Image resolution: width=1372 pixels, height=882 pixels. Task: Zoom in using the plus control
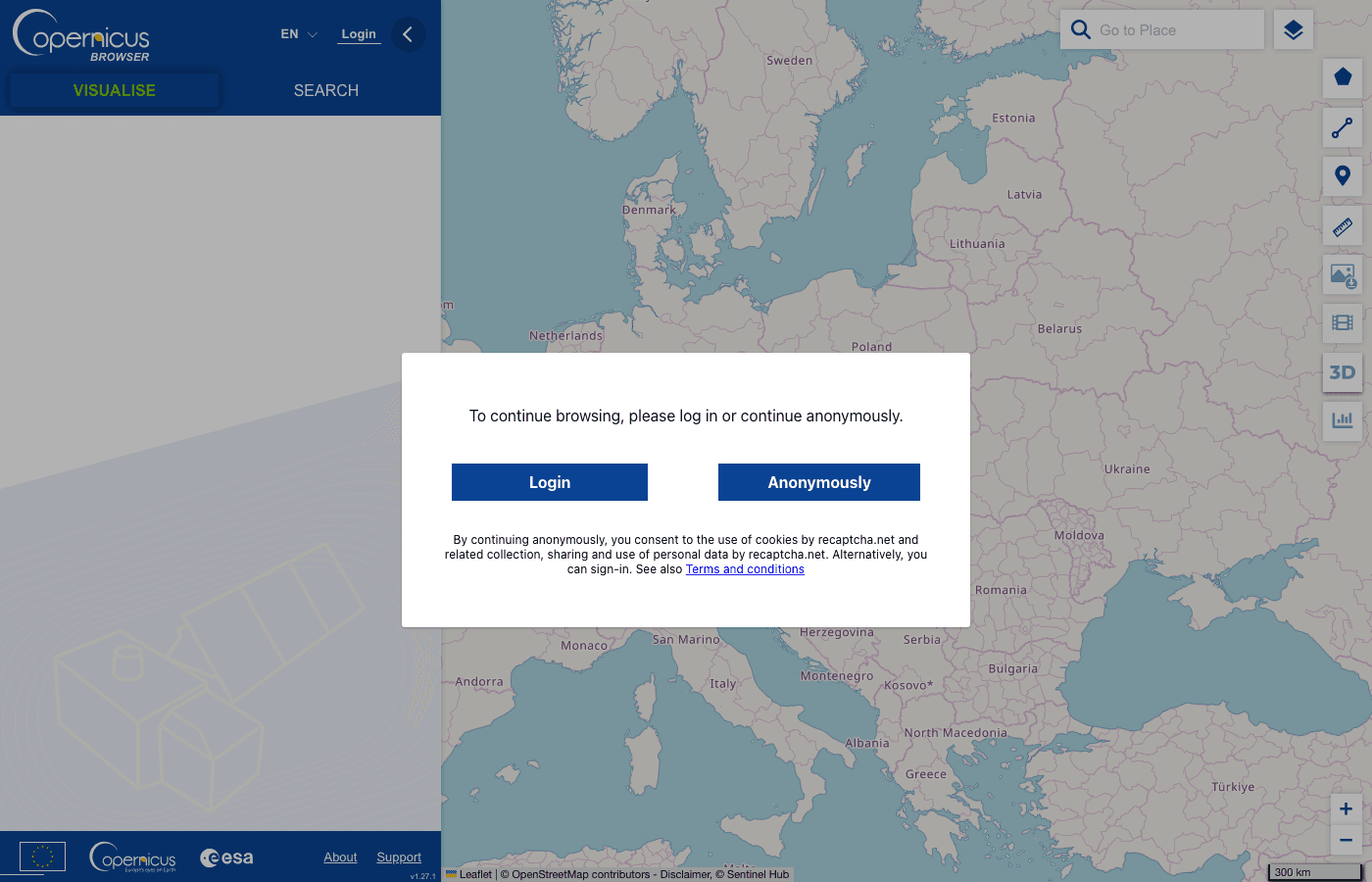[x=1345, y=808]
